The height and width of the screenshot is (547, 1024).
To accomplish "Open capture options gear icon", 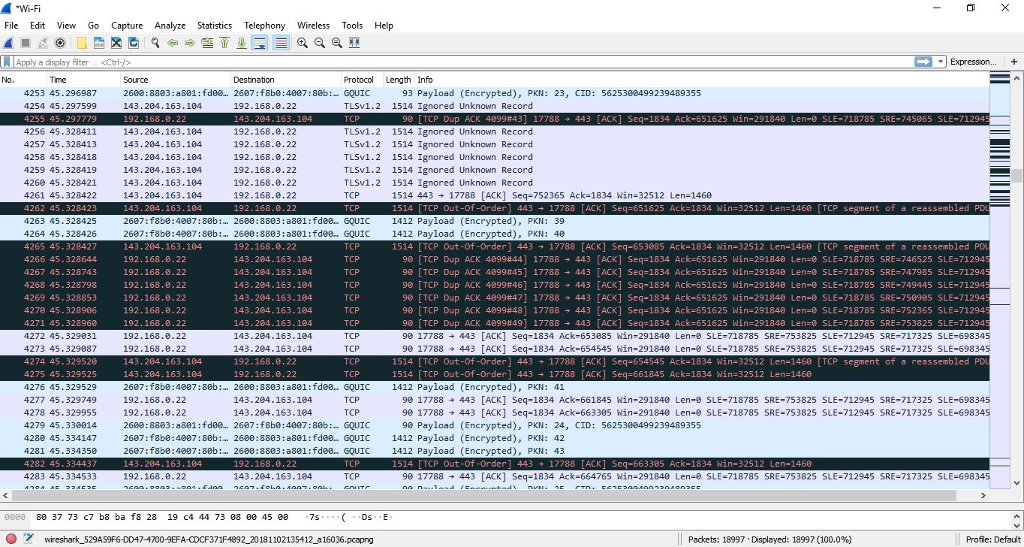I will point(60,43).
